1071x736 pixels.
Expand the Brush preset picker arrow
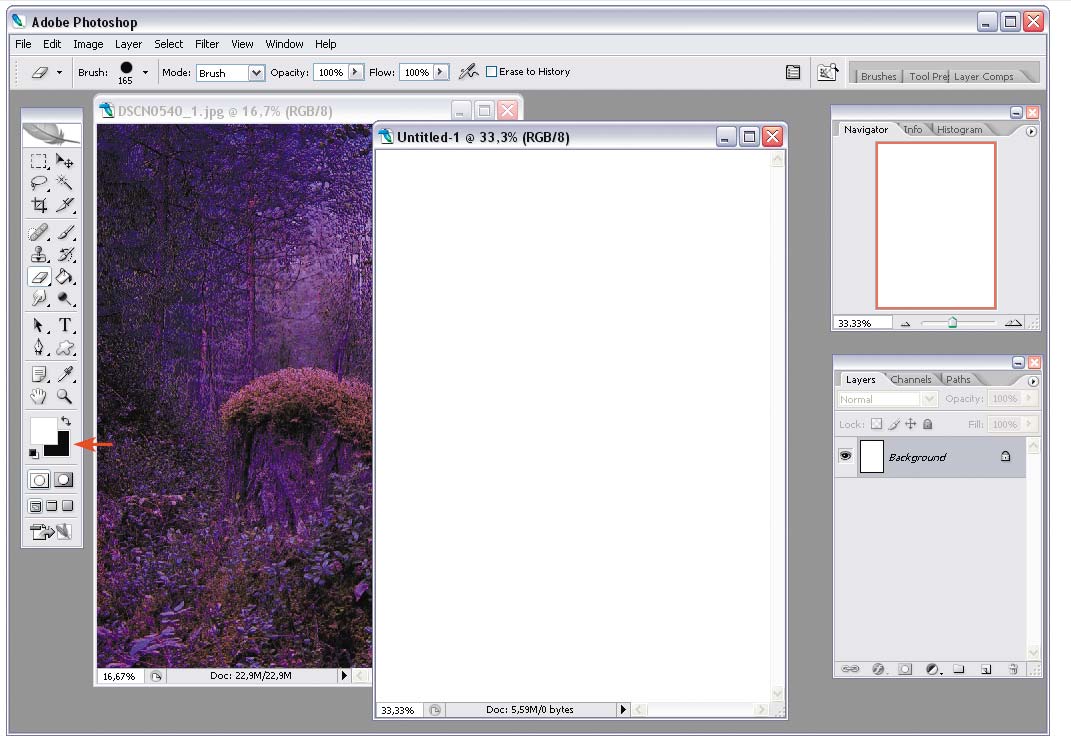[145, 72]
